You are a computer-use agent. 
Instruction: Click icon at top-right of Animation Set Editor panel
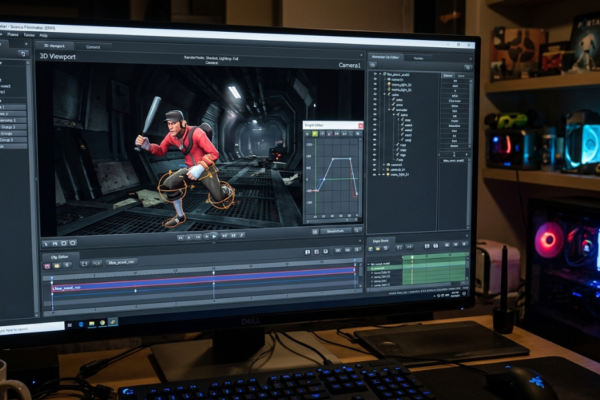coord(467,67)
